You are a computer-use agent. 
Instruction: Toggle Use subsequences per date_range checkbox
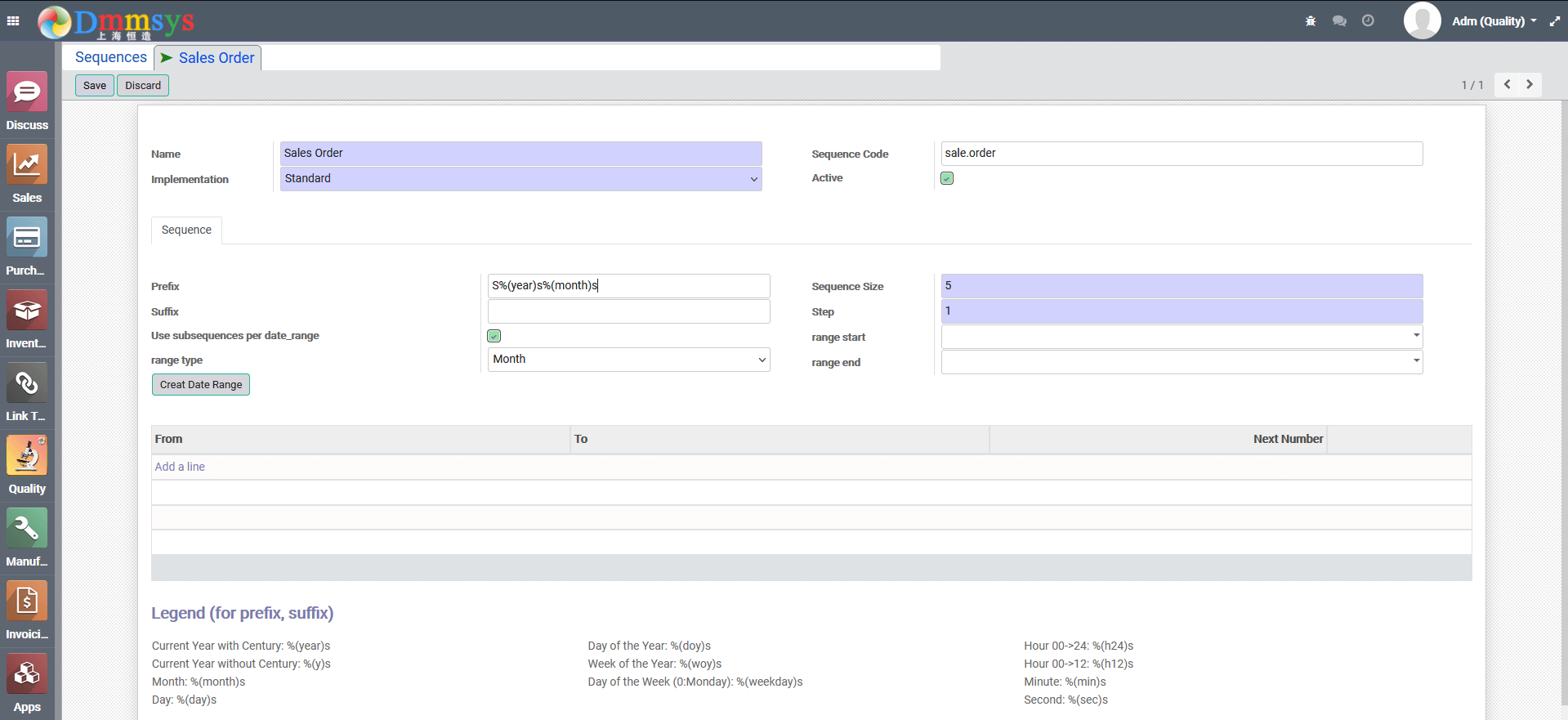(x=494, y=336)
